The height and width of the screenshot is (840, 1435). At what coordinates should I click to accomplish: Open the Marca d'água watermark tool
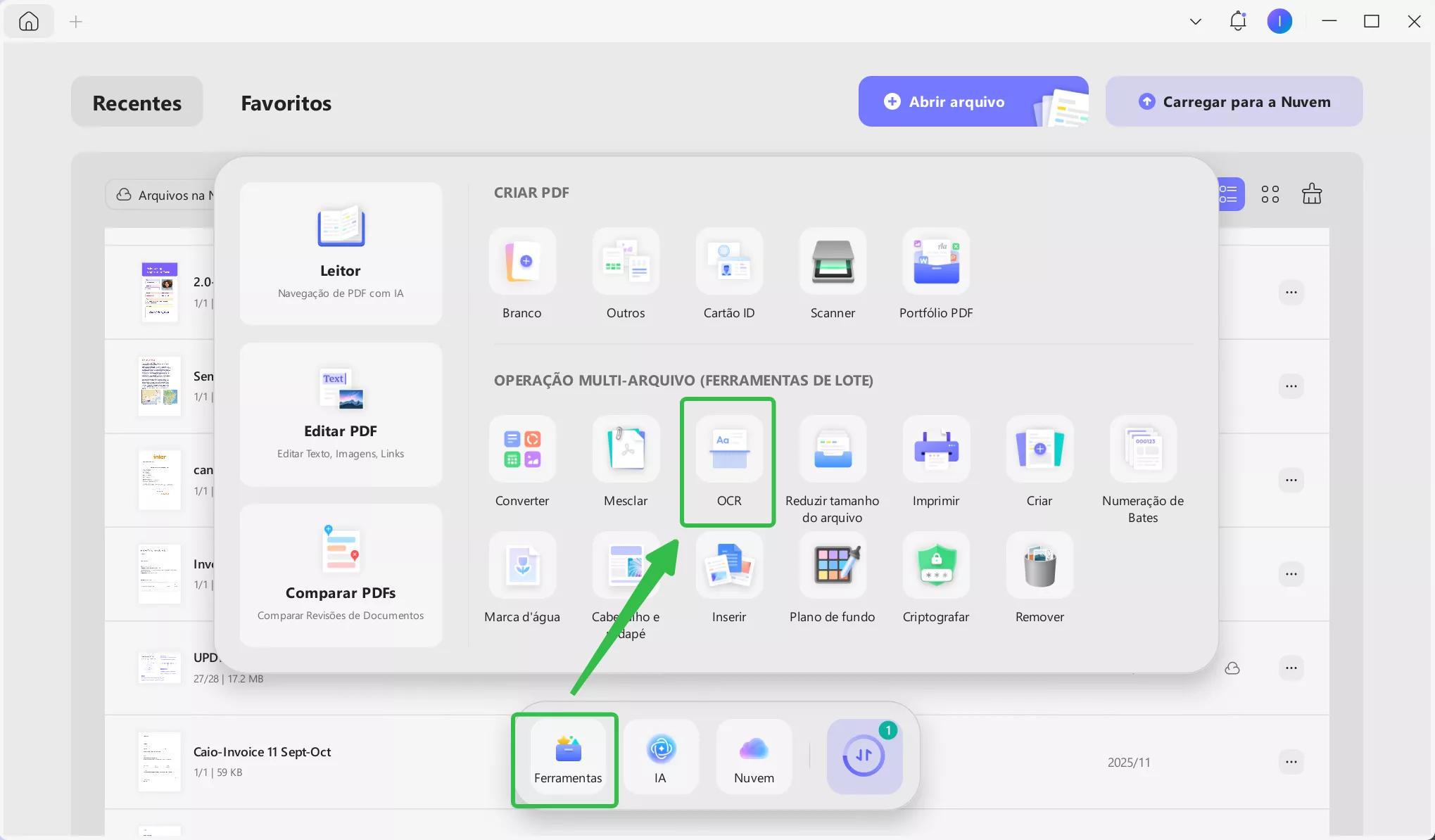[x=522, y=566]
